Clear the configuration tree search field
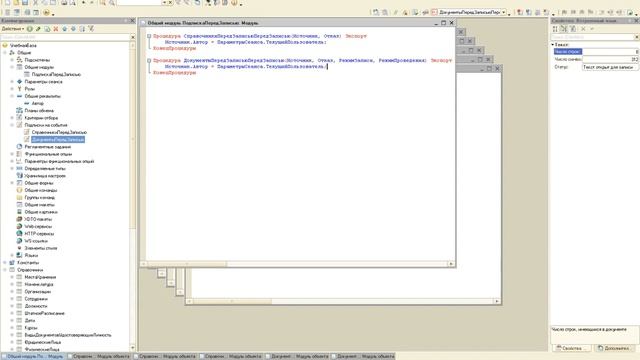This screenshot has height=360, width=640. point(133,37)
